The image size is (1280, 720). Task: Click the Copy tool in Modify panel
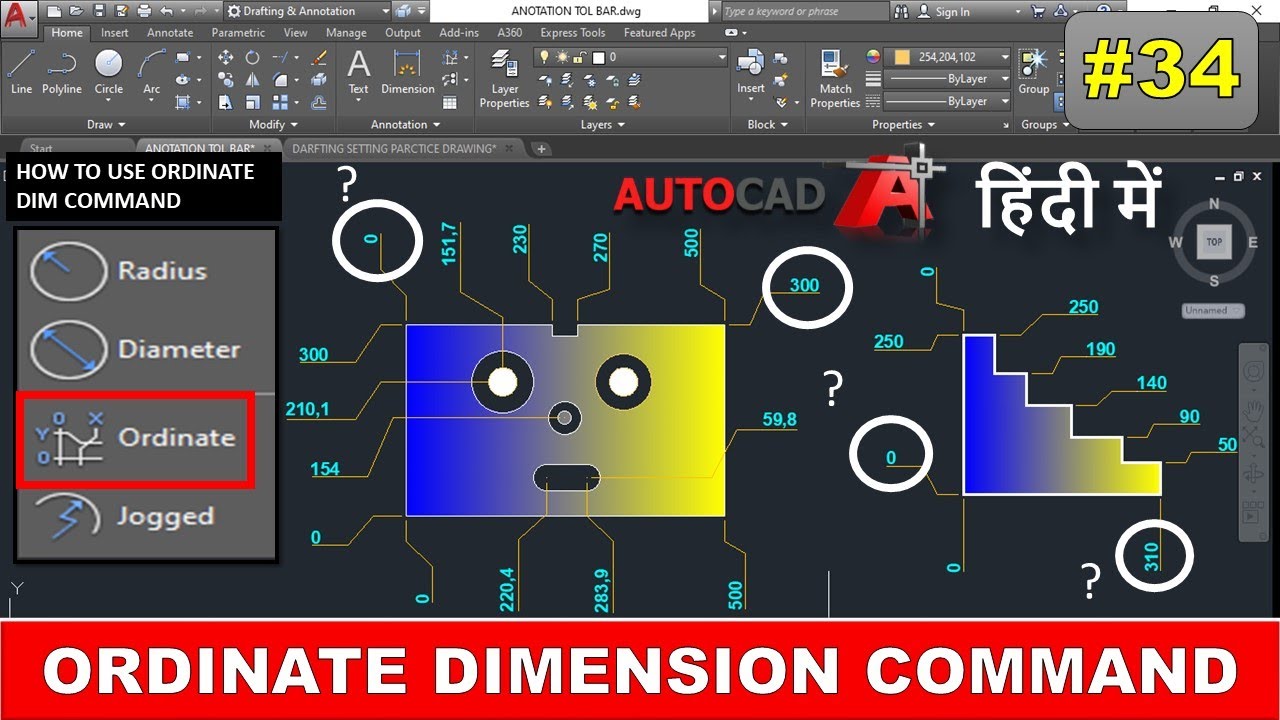(226, 80)
